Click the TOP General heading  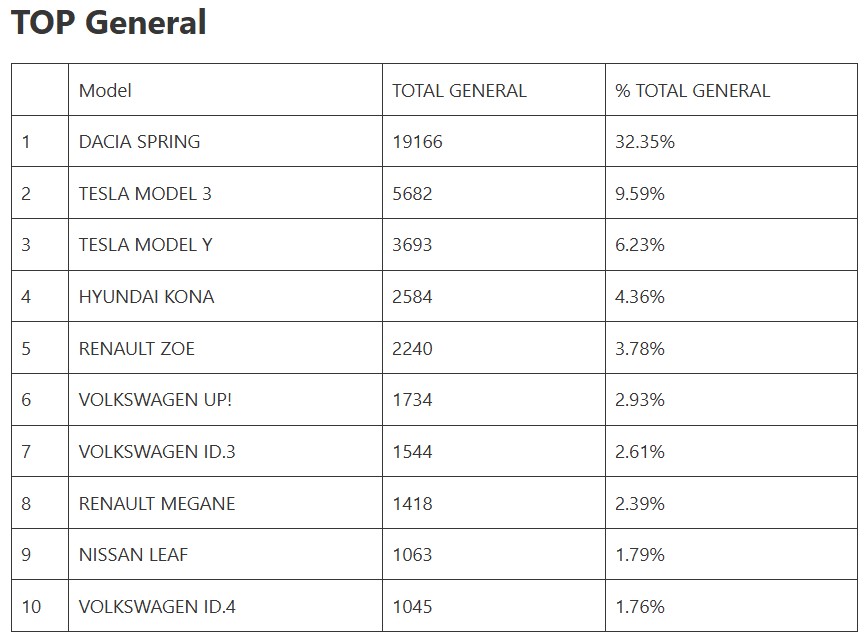click(109, 22)
